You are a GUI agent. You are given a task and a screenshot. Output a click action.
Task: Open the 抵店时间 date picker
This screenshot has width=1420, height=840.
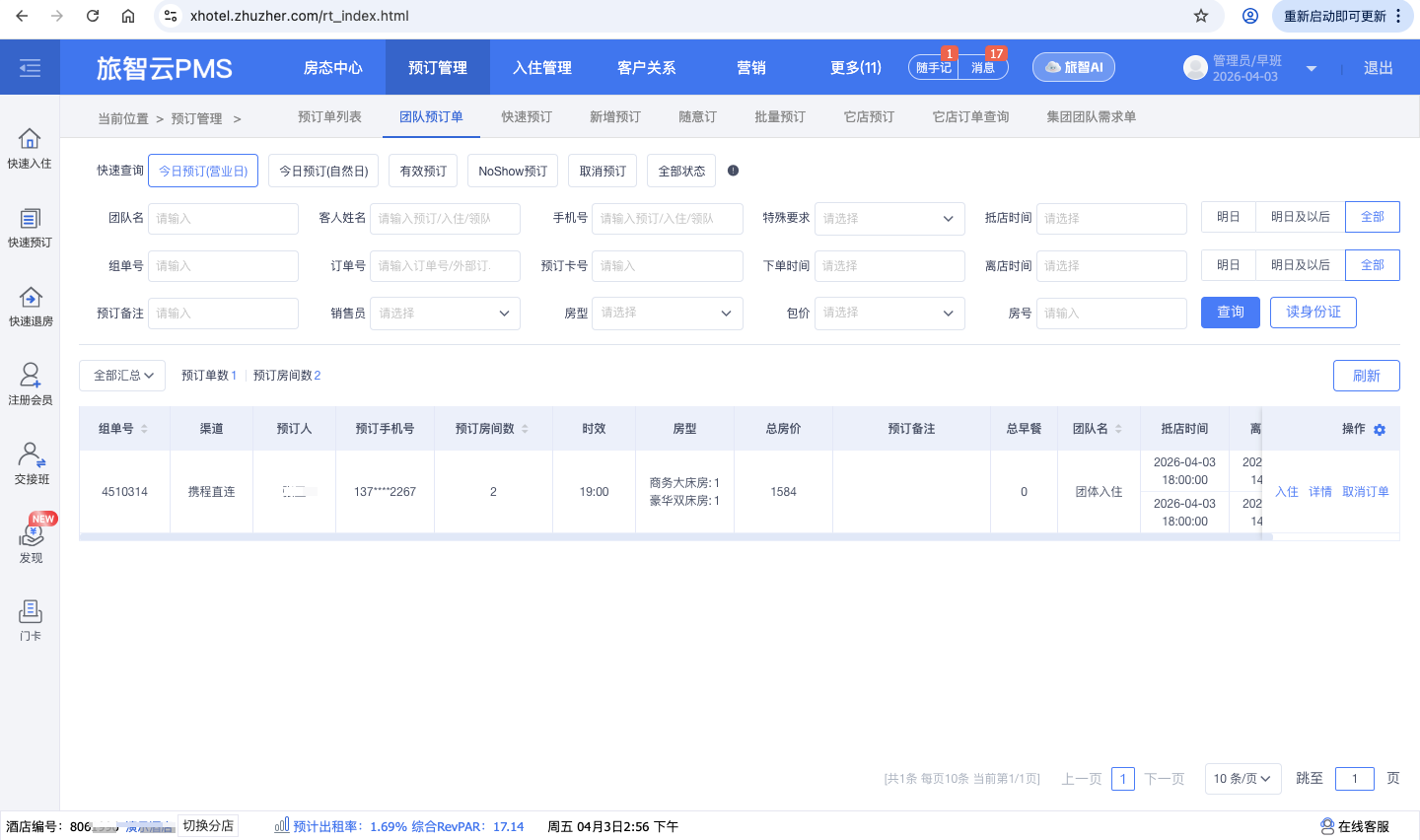1111,218
